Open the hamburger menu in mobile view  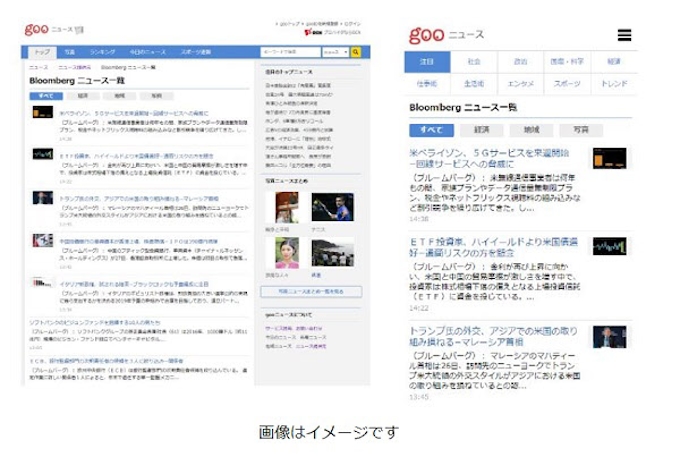(625, 35)
